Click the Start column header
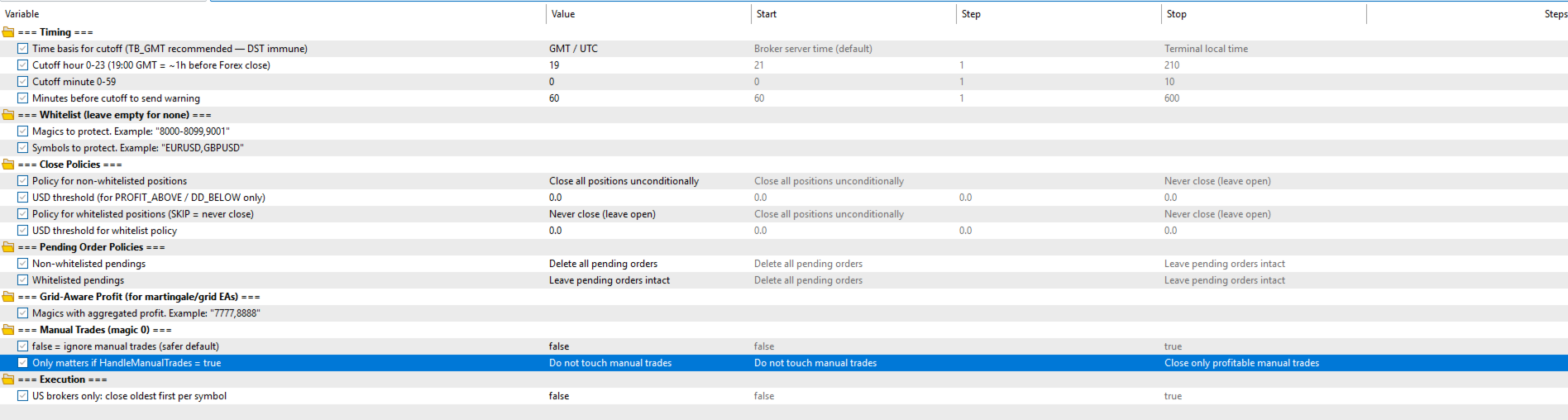 click(767, 14)
